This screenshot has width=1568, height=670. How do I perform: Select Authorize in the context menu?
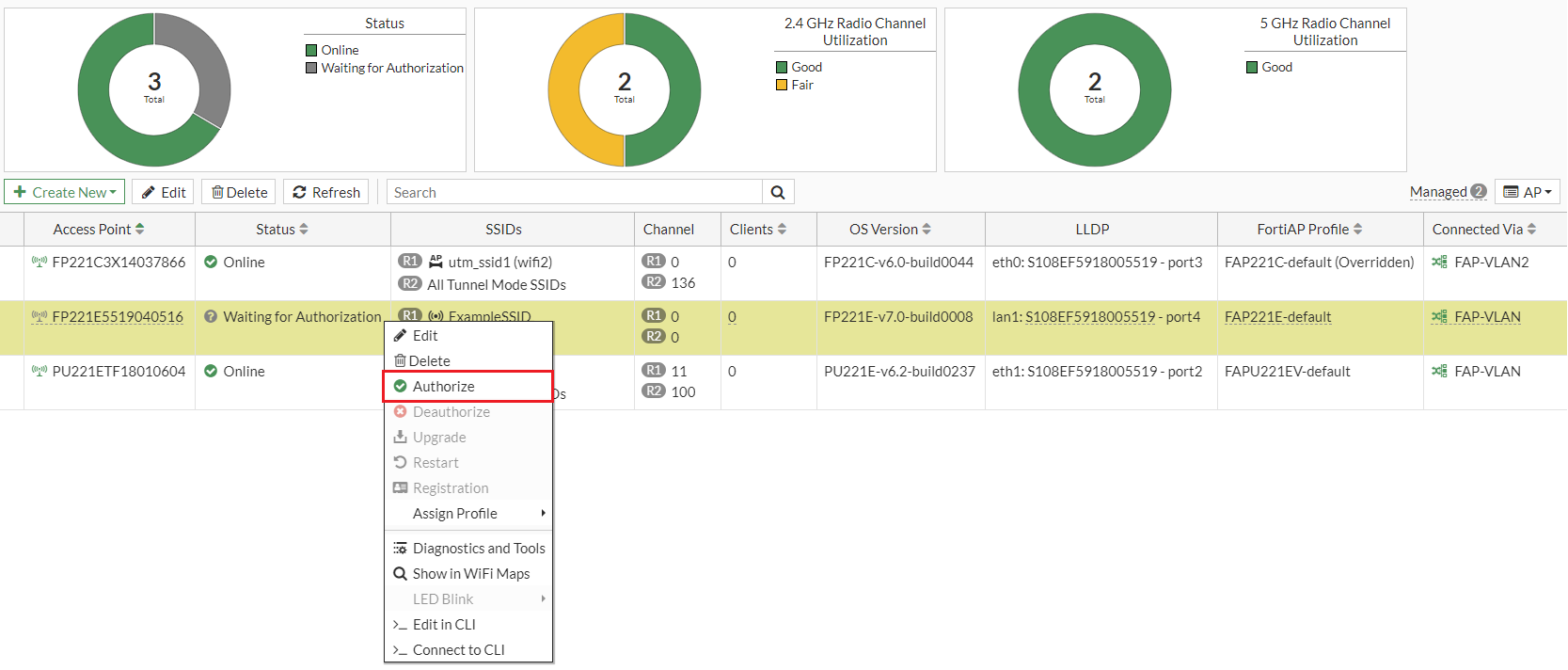(467, 386)
